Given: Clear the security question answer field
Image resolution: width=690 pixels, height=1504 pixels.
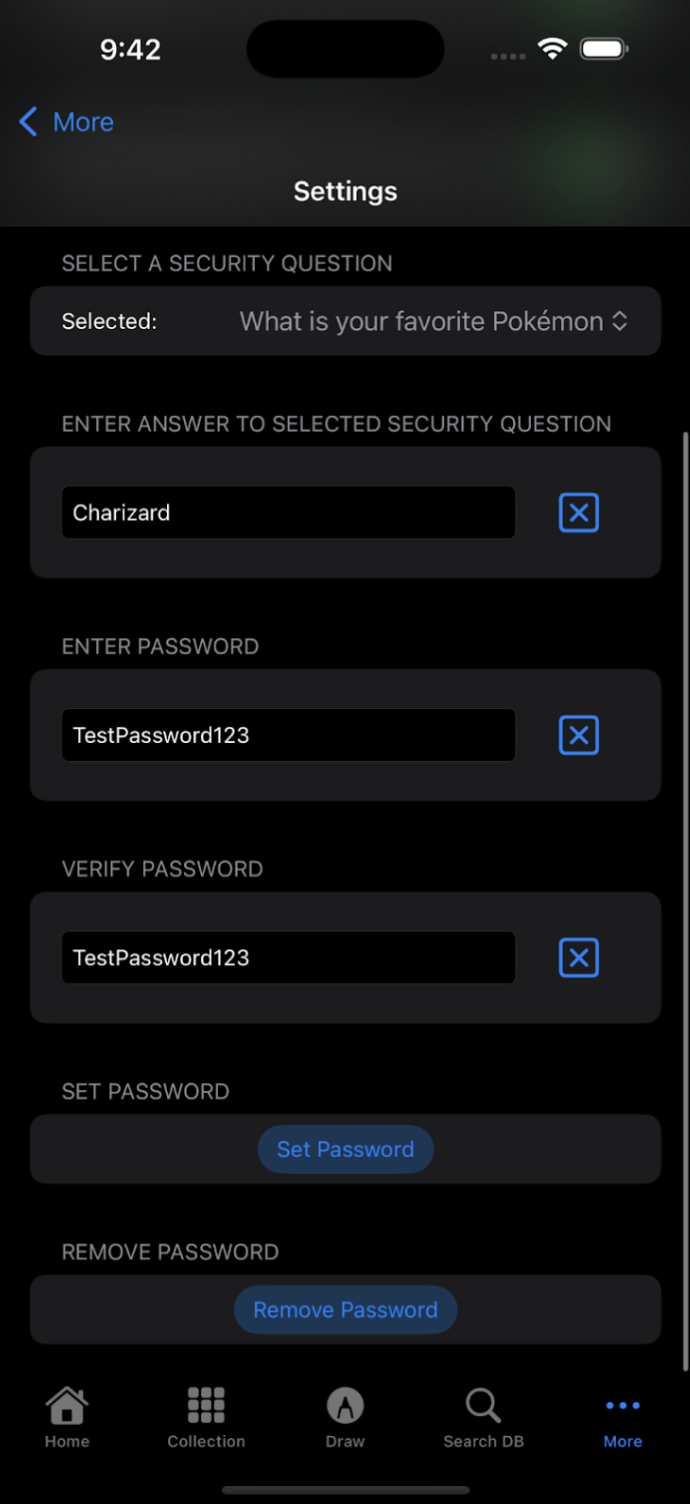Looking at the screenshot, I should [578, 512].
